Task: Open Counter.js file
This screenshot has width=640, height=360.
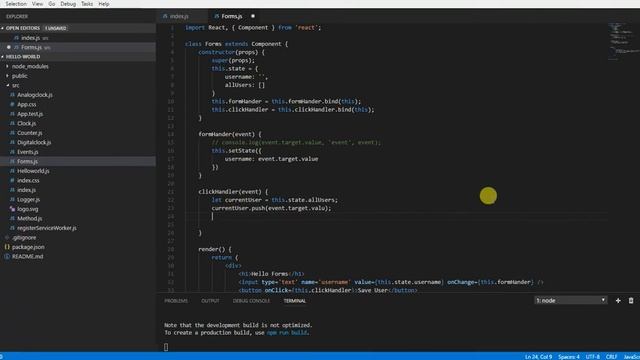Action: click(x=29, y=133)
